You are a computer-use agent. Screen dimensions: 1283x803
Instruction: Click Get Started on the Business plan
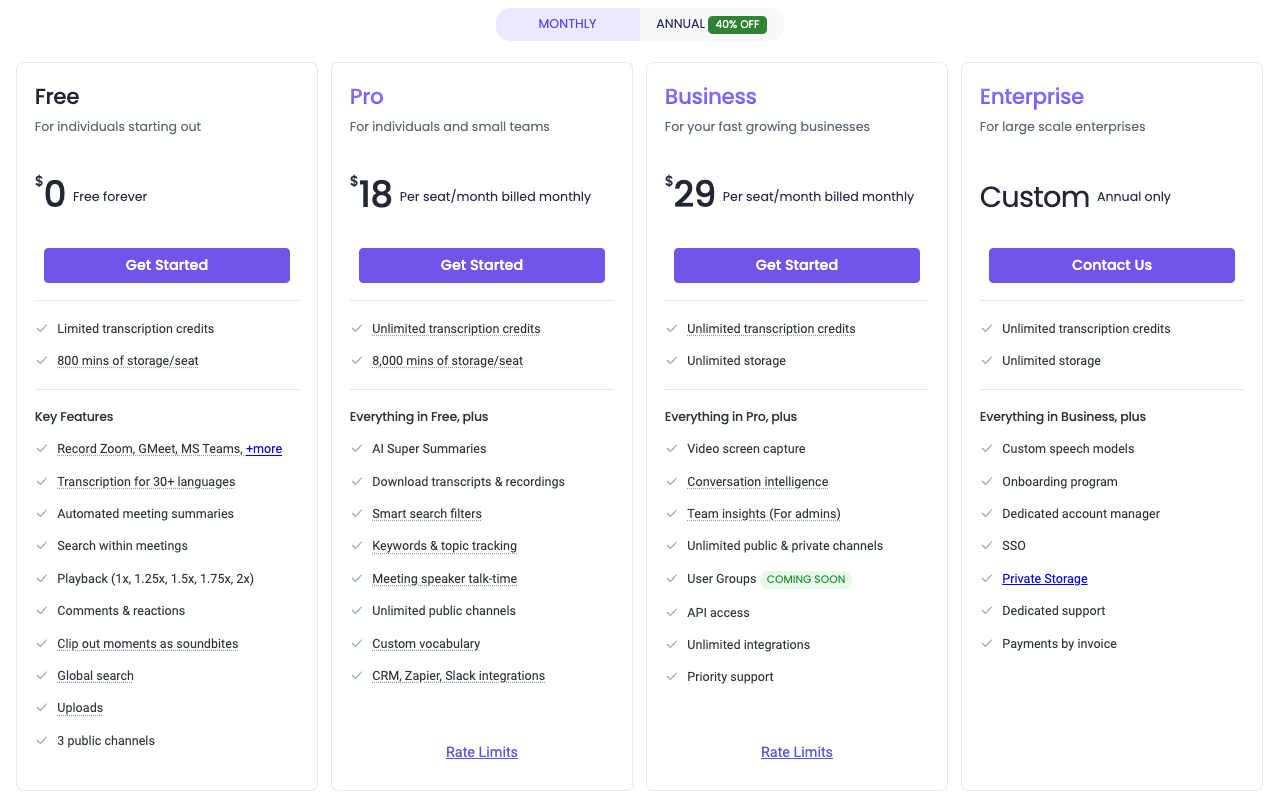(796, 265)
